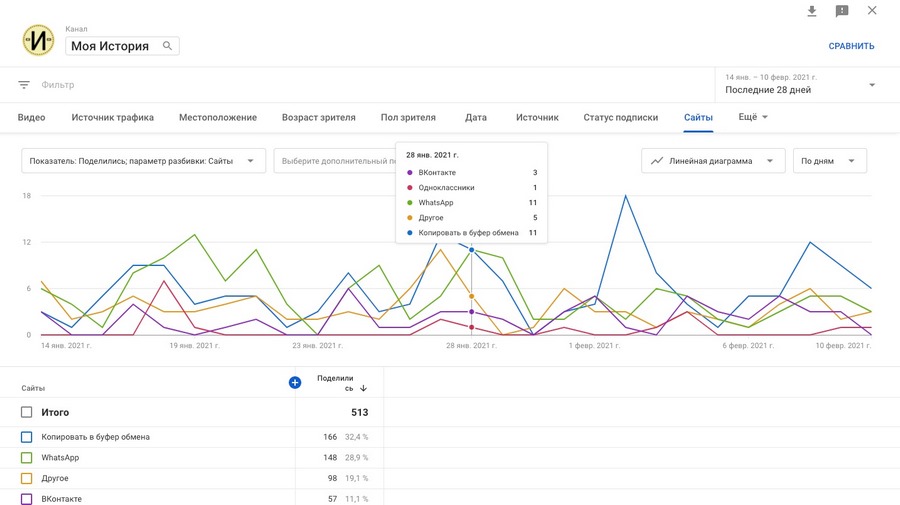Toggle the WhatsApp row checkbox
Image resolution: width=900 pixels, height=505 pixels.
[x=27, y=458]
